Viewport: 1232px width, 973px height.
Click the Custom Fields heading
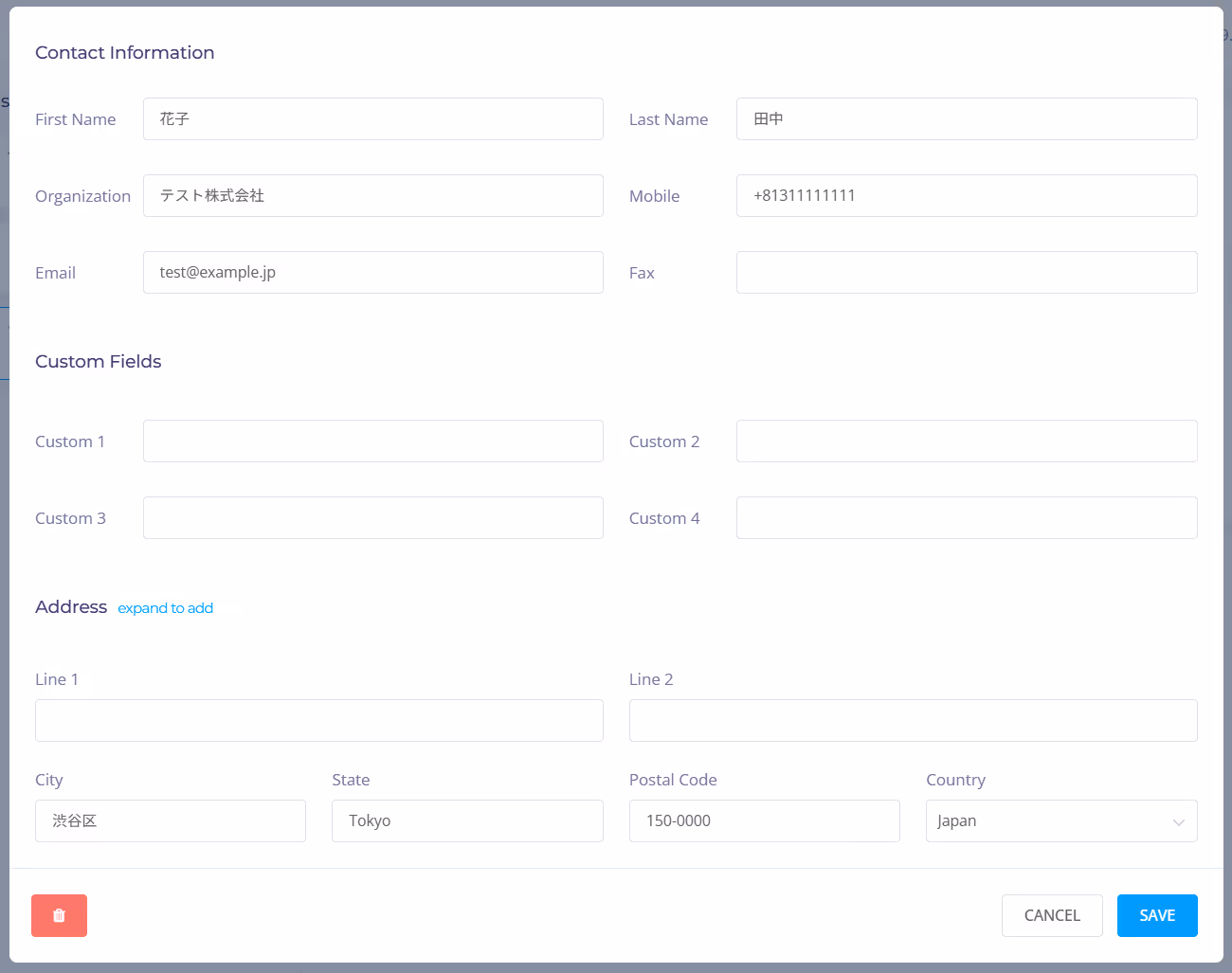click(x=99, y=362)
